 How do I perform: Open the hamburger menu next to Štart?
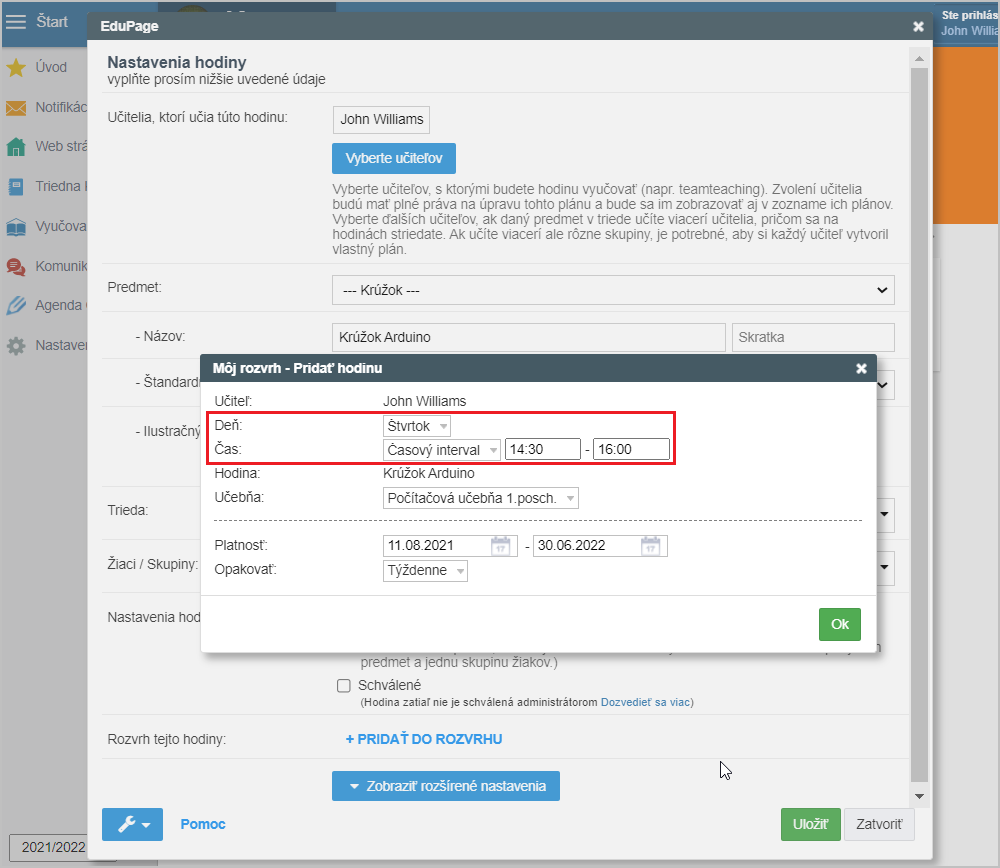pos(16,22)
